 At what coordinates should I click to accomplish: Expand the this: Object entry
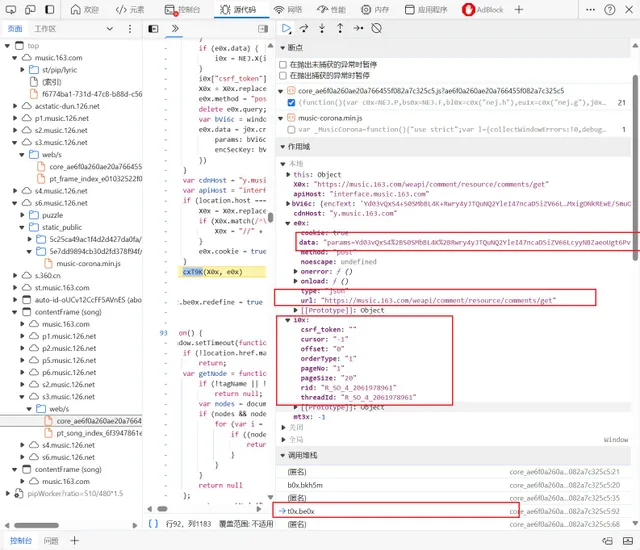[289, 175]
